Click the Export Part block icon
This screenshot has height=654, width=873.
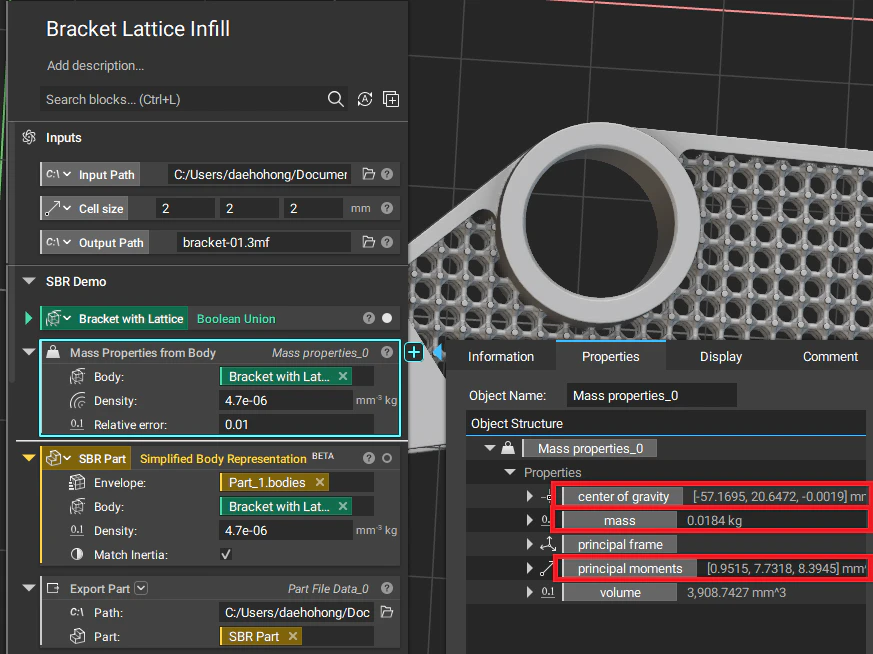[53, 588]
